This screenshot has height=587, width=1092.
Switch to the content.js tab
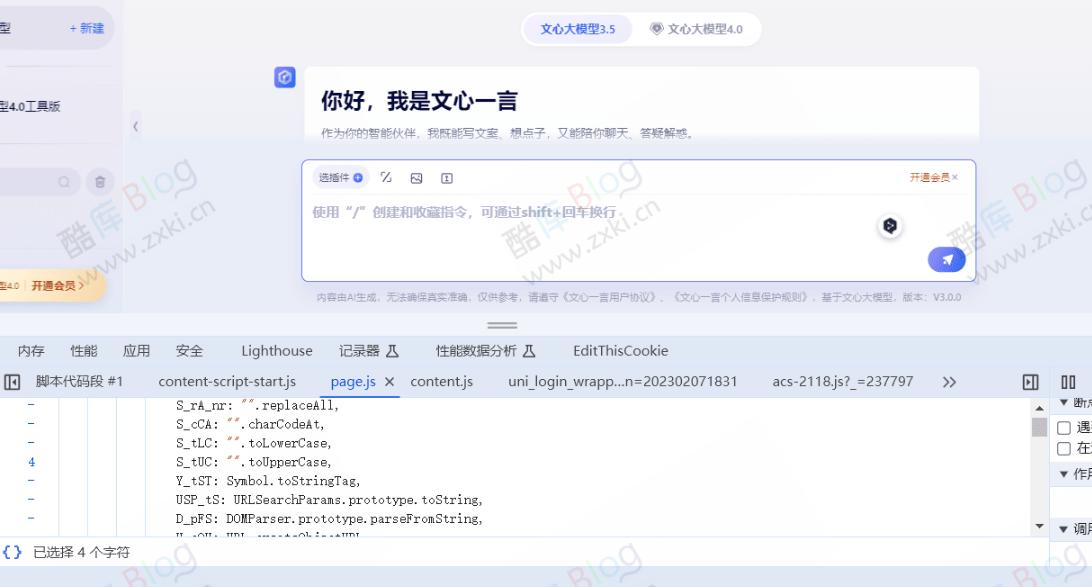click(443, 381)
